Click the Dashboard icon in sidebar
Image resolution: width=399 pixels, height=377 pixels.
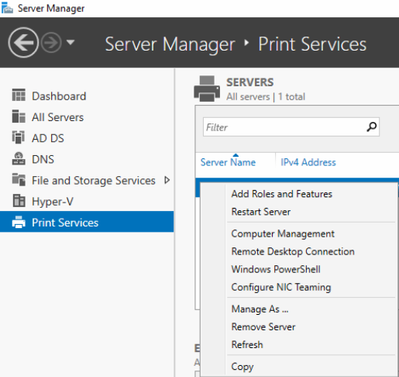[19, 95]
